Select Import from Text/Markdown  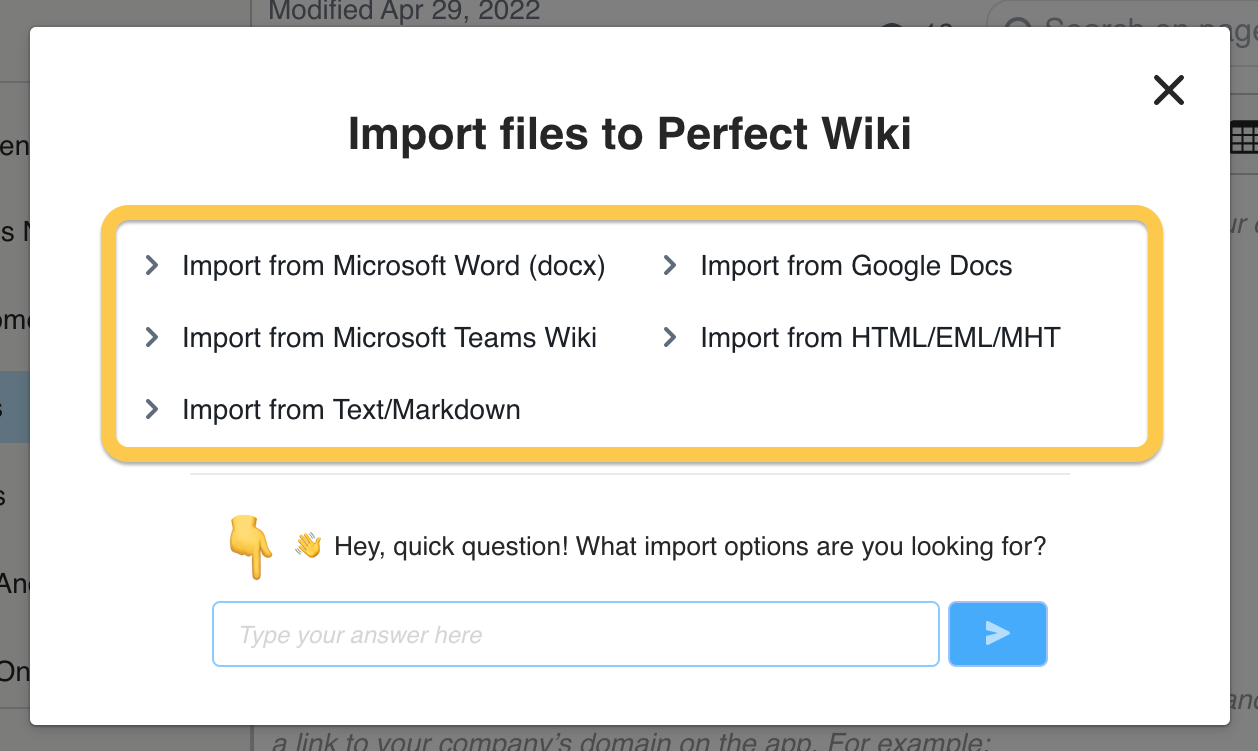(351, 409)
